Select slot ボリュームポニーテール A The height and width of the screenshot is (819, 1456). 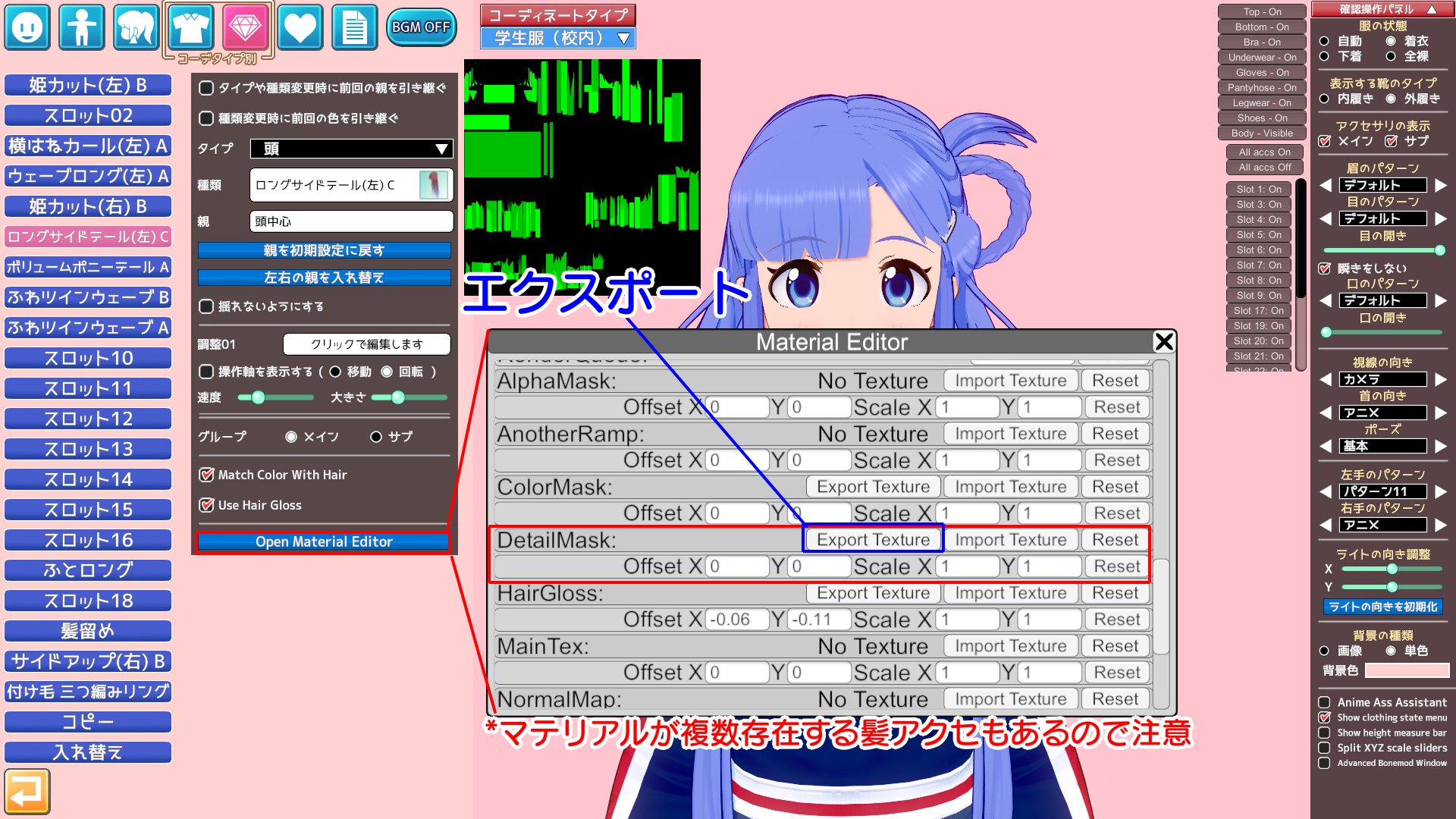tap(88, 267)
